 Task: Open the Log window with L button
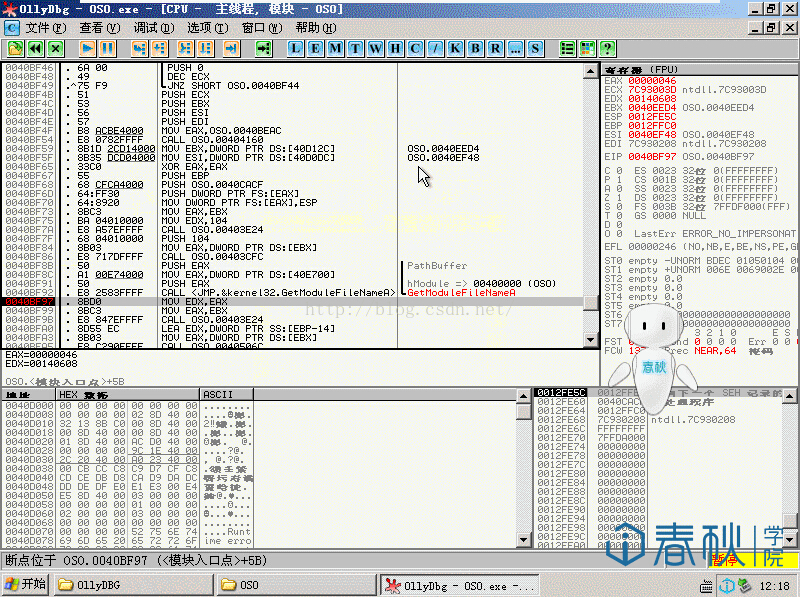[295, 49]
